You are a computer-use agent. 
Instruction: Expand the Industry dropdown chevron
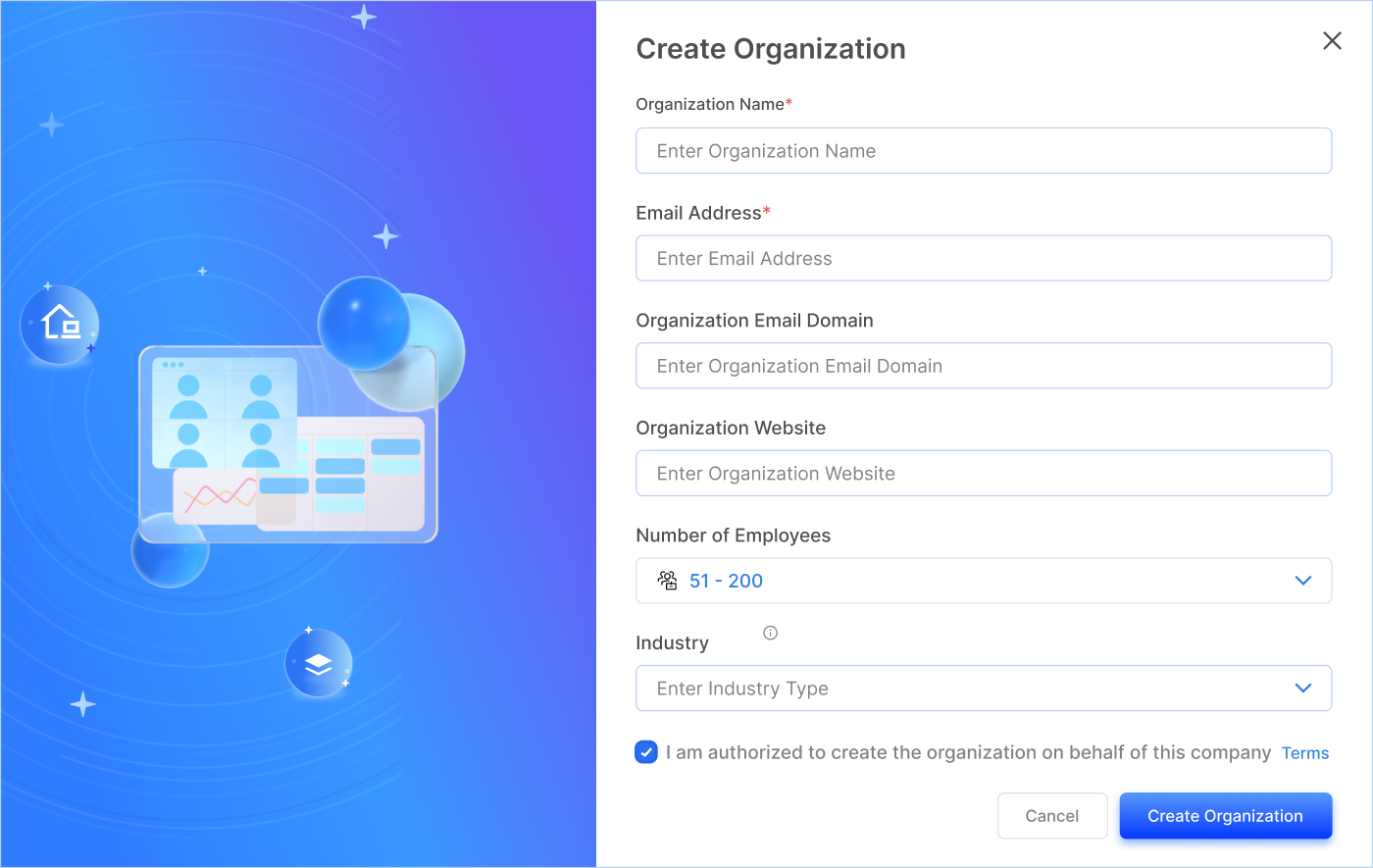point(1302,689)
